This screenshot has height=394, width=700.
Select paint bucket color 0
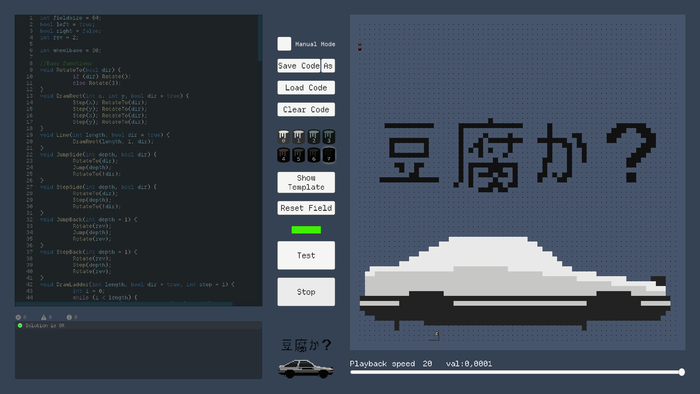click(283, 137)
